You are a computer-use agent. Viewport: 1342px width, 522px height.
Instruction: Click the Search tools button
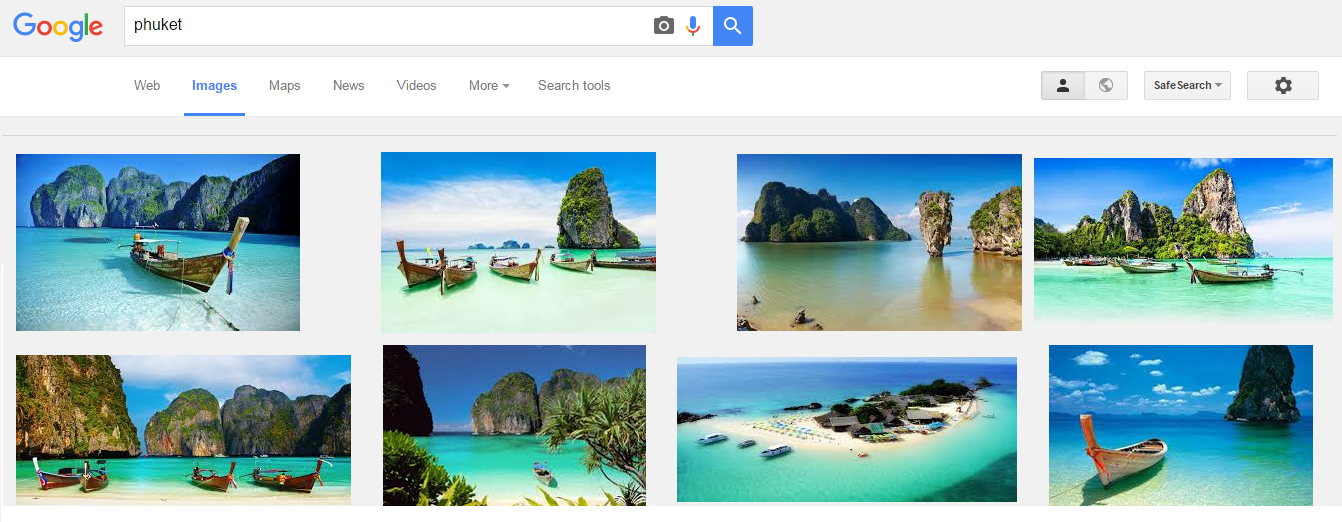click(x=574, y=86)
